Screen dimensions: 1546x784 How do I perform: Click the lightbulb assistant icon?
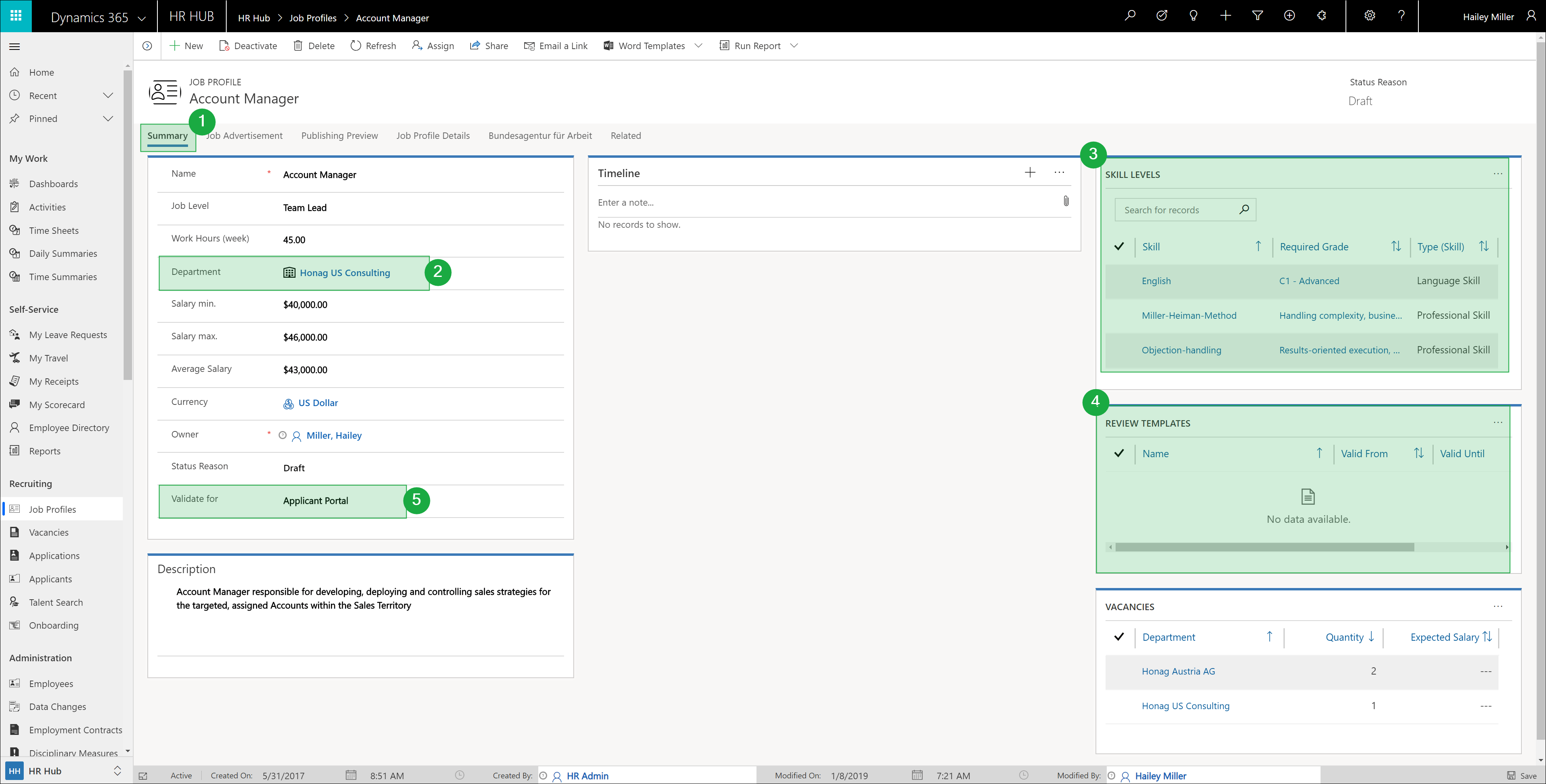[1194, 16]
